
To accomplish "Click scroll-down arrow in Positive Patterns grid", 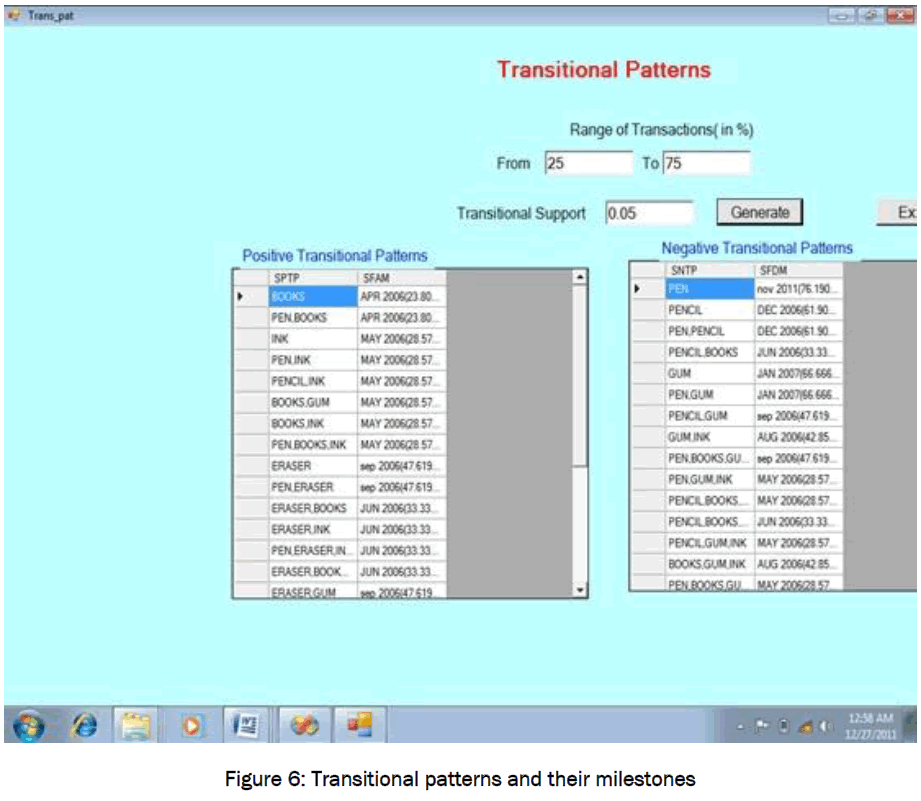I will [579, 591].
